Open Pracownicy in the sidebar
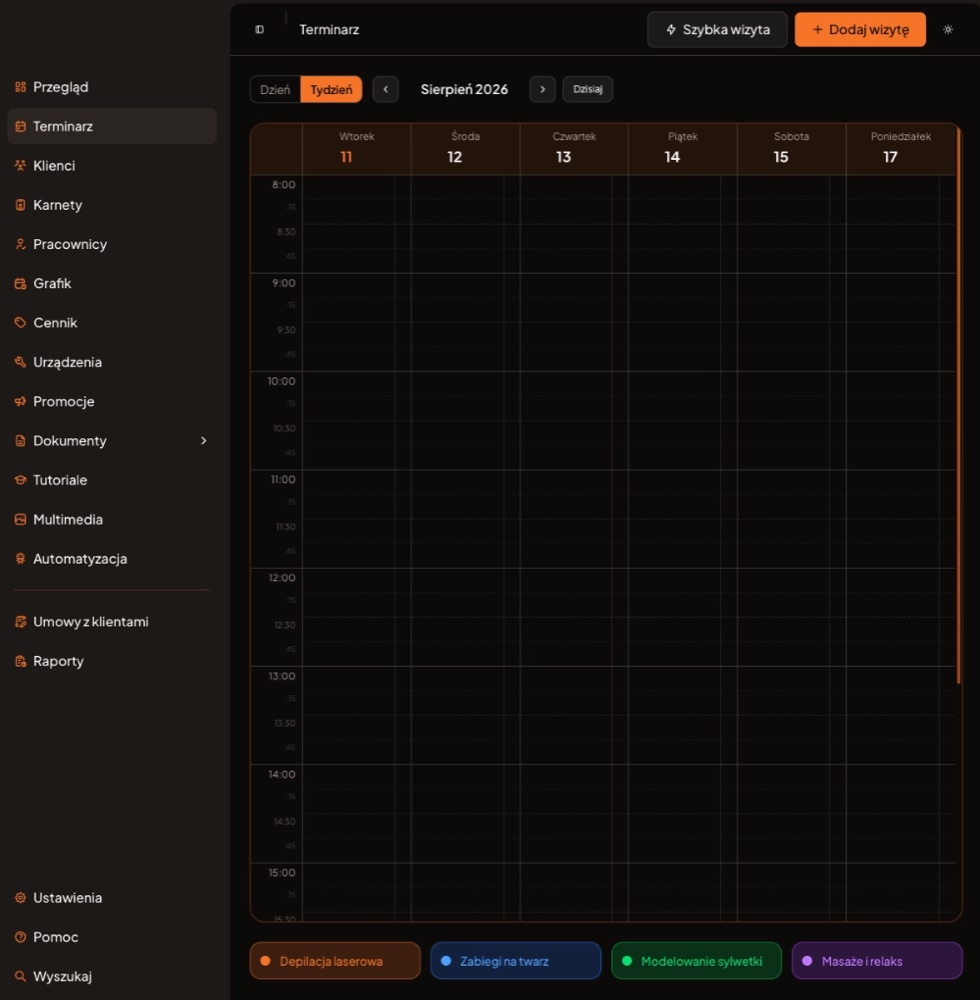The image size is (980, 1000). (x=112, y=244)
